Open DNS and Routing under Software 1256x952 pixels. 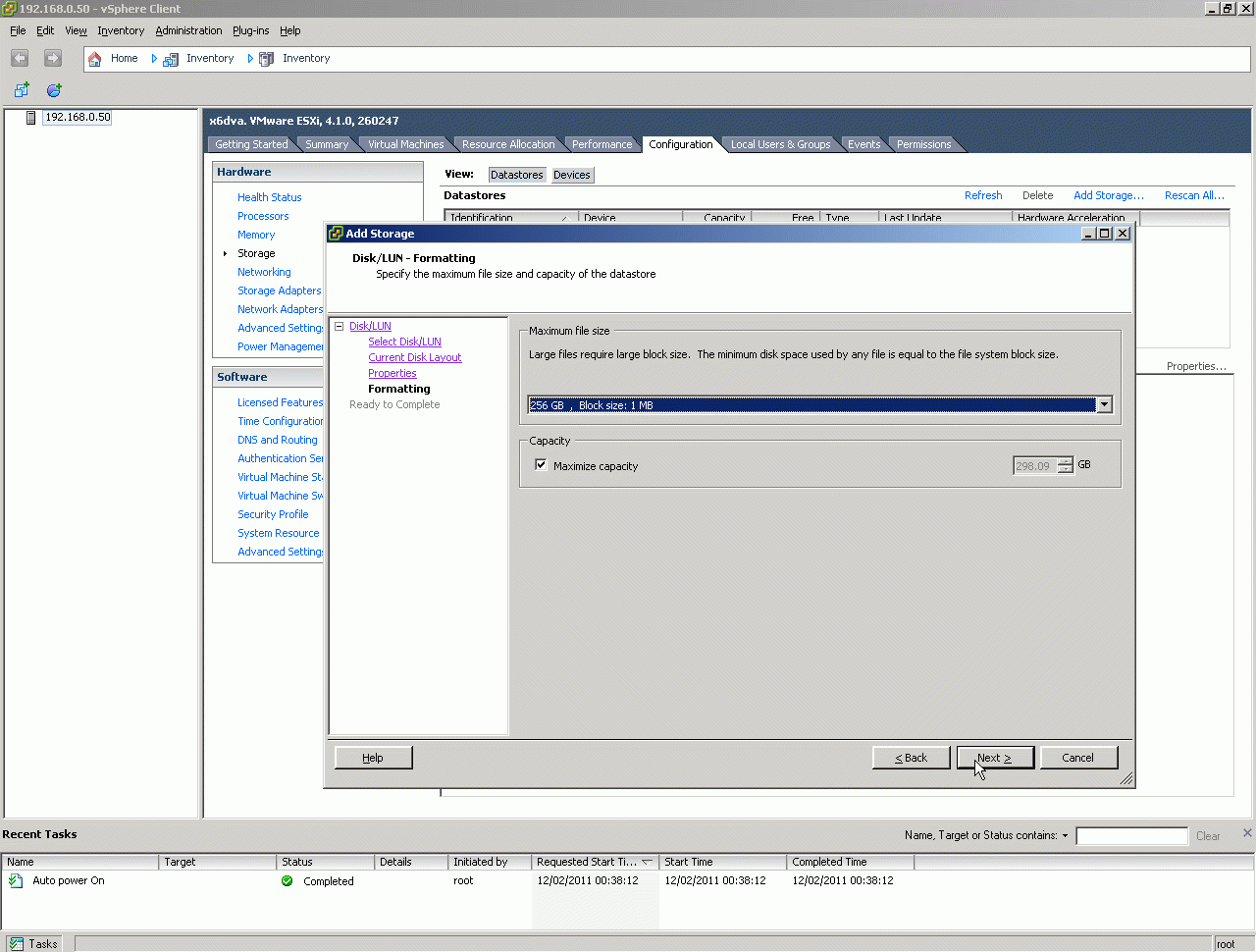coord(278,440)
